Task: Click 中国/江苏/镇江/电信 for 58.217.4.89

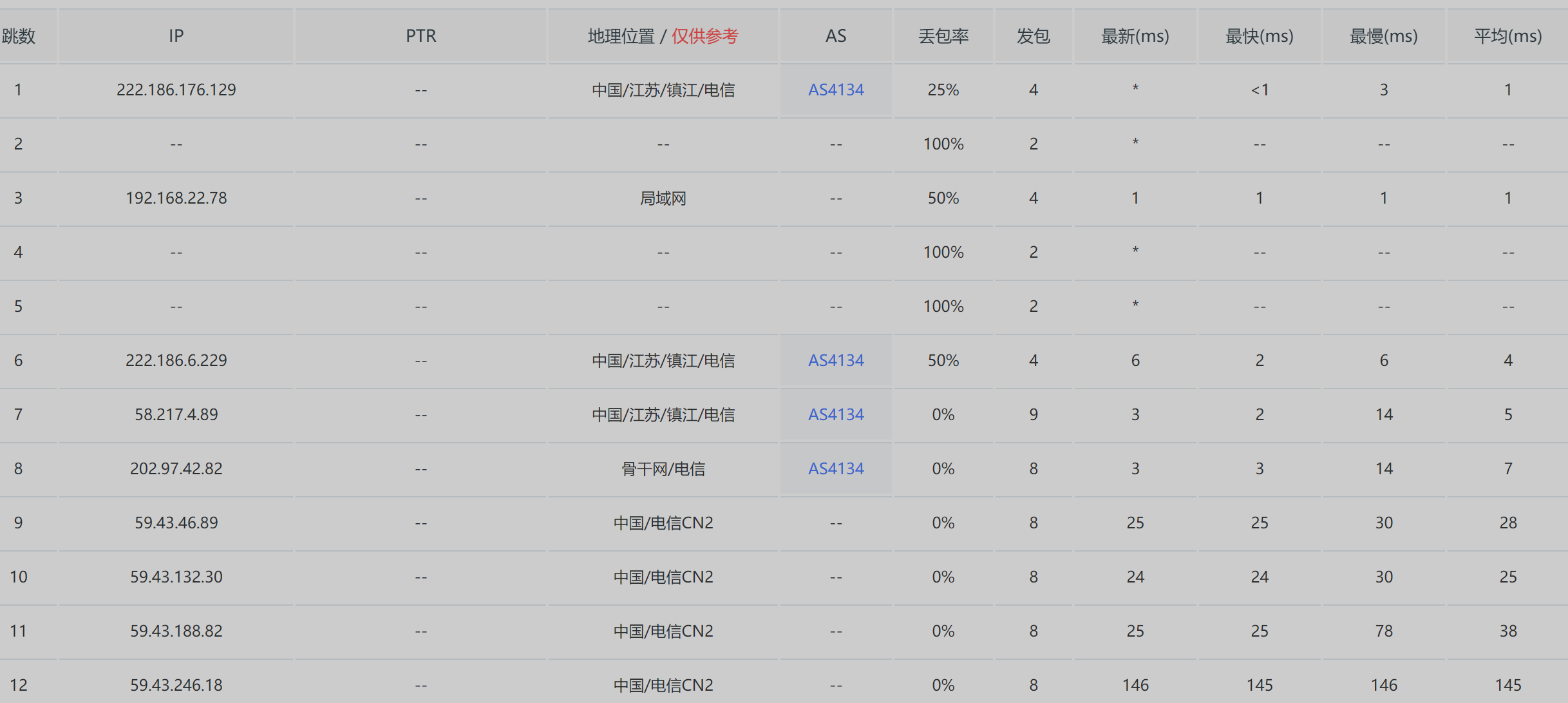Action: pyautogui.click(x=663, y=414)
